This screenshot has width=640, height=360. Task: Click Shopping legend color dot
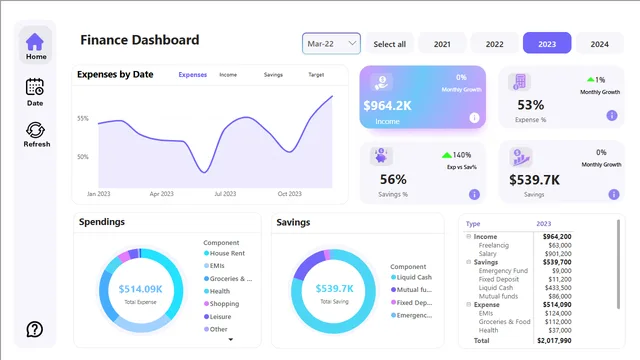pyautogui.click(x=206, y=304)
